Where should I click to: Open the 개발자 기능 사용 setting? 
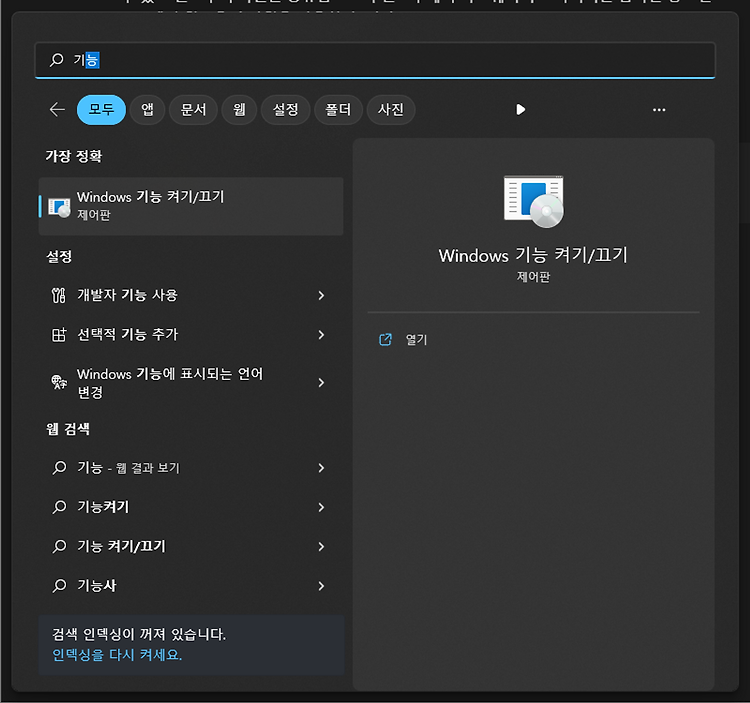pos(191,296)
